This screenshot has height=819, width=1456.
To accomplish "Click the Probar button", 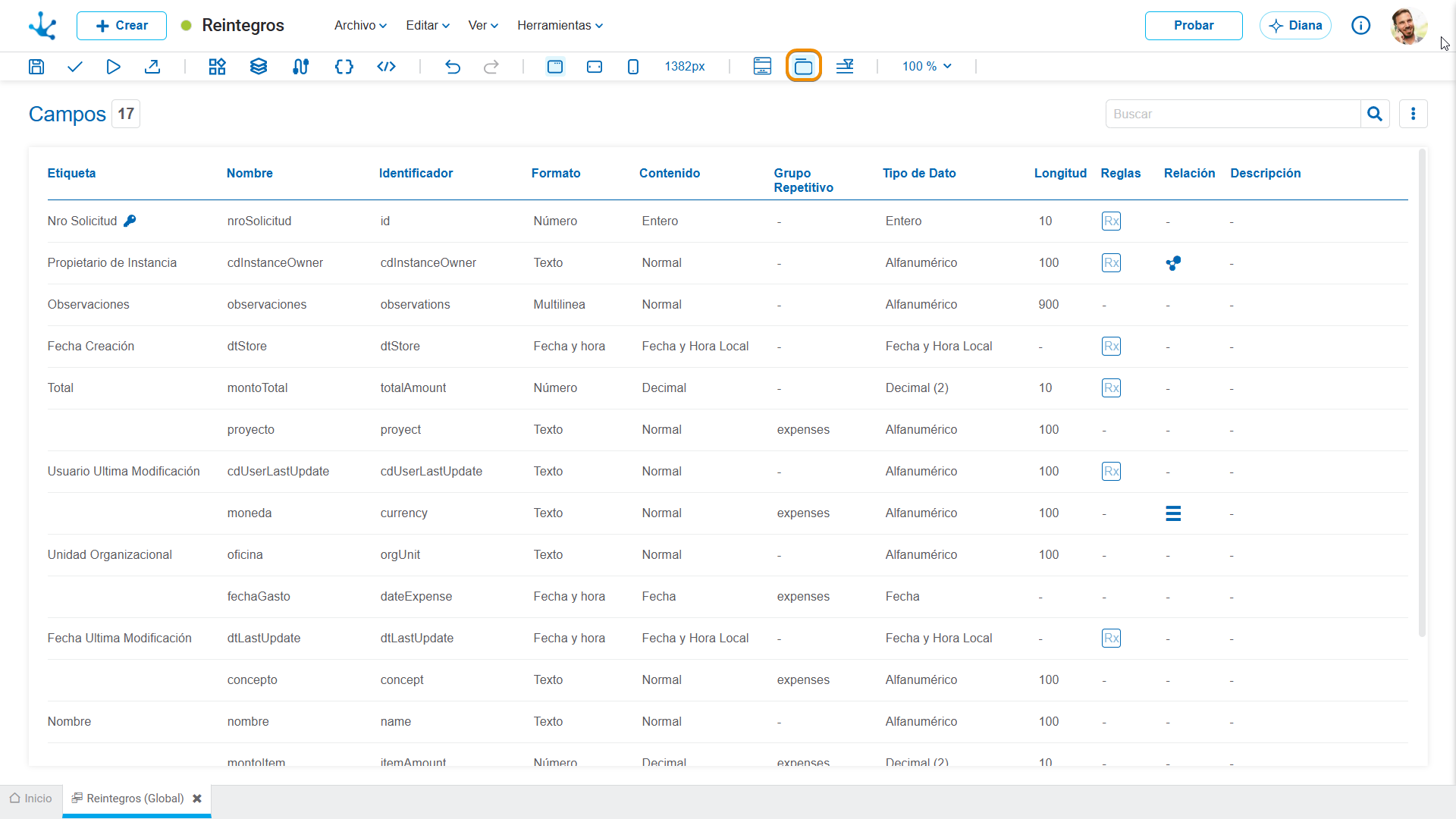I will pyautogui.click(x=1194, y=25).
